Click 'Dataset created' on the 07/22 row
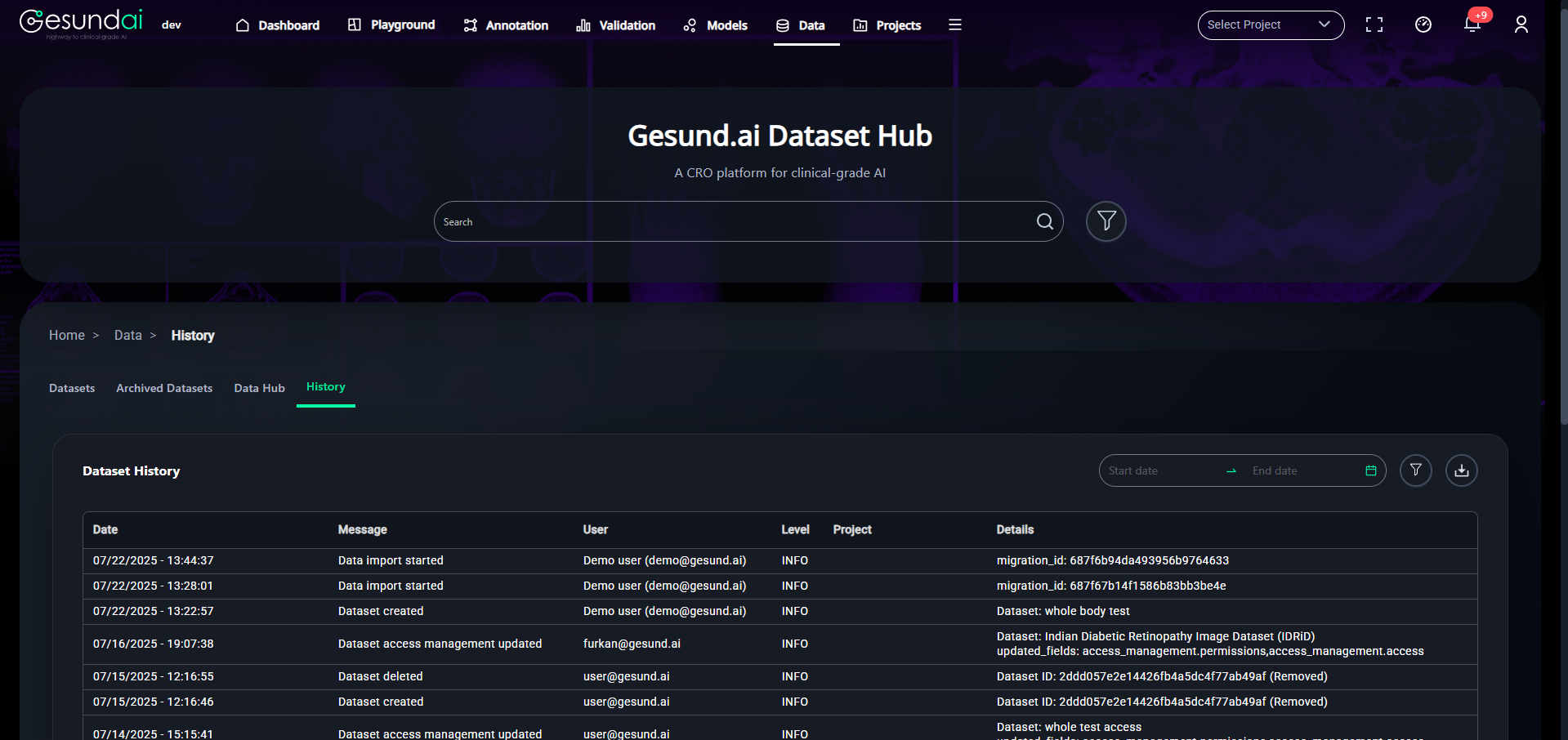1568x740 pixels. [x=381, y=612]
